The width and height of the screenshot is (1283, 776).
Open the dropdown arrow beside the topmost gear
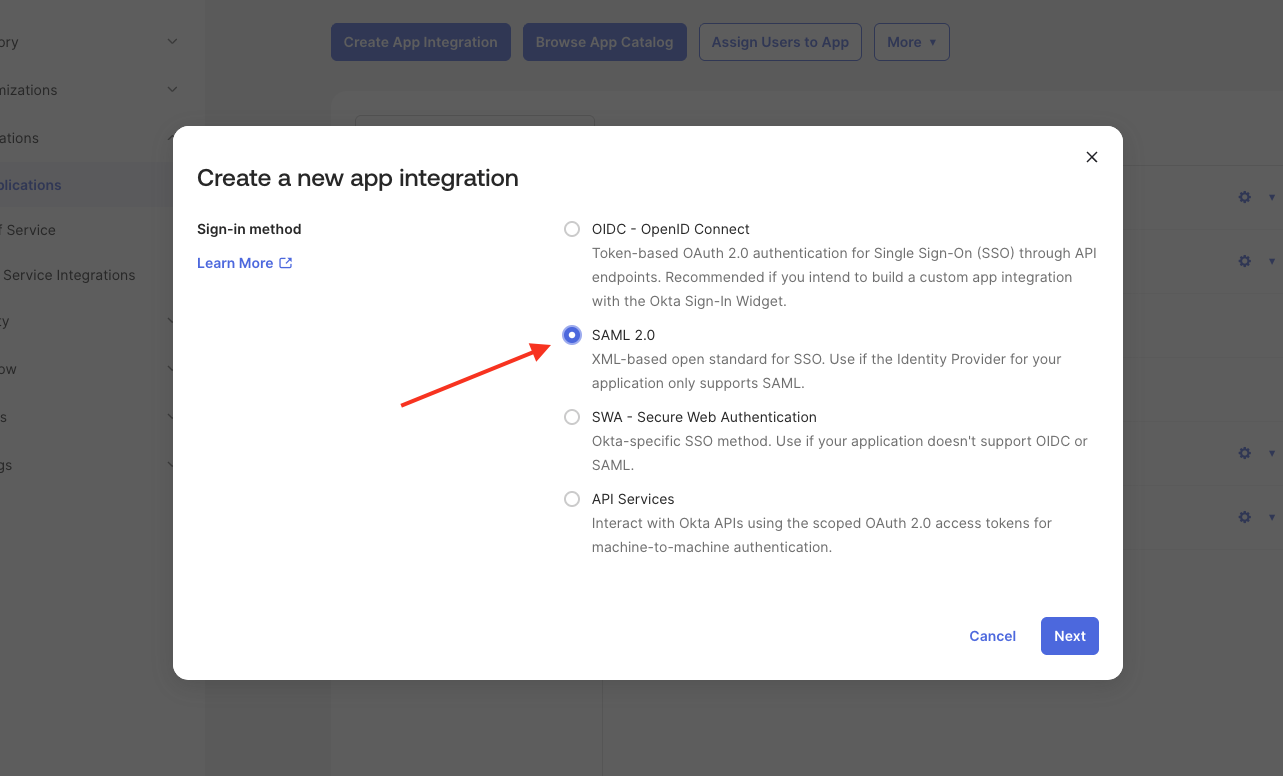tap(1272, 197)
